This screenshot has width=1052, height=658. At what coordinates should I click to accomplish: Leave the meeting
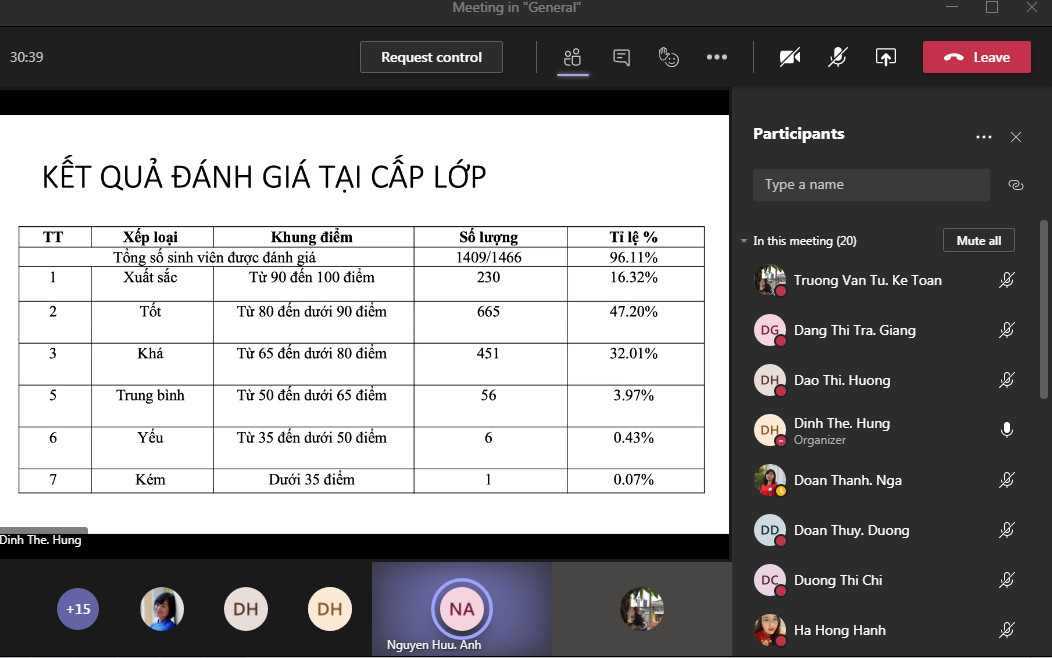coord(976,57)
